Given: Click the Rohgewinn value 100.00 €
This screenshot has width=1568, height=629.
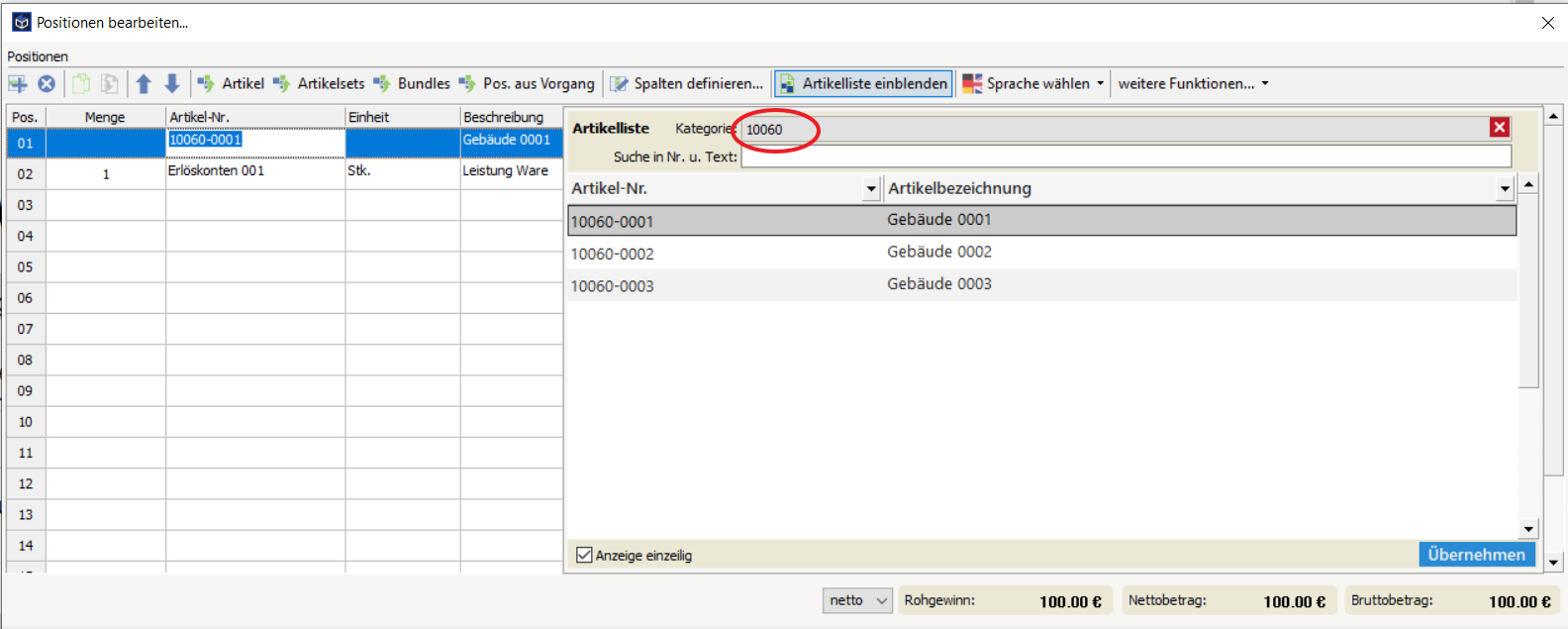Looking at the screenshot, I should tap(1070, 601).
